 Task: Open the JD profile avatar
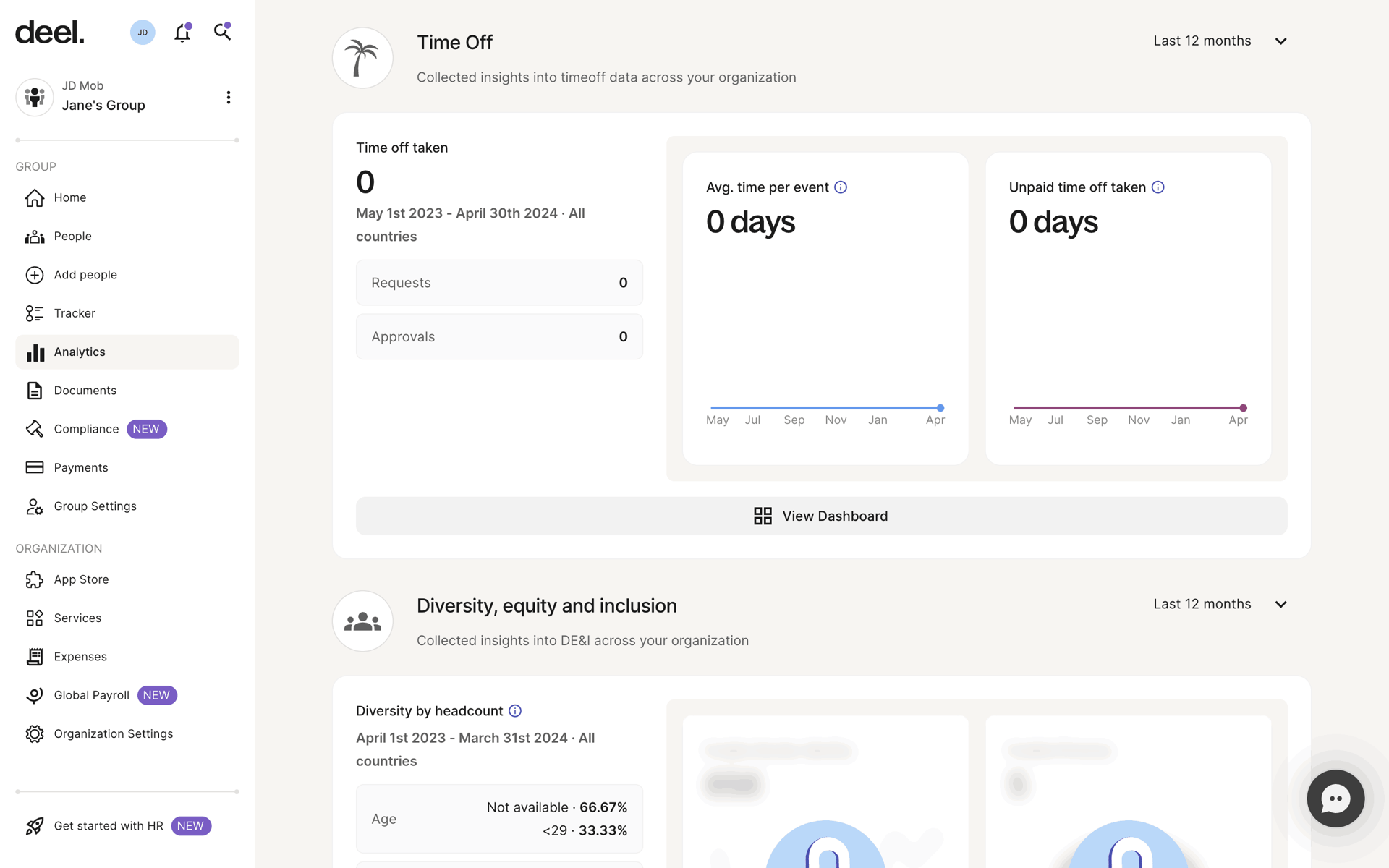pyautogui.click(x=143, y=32)
